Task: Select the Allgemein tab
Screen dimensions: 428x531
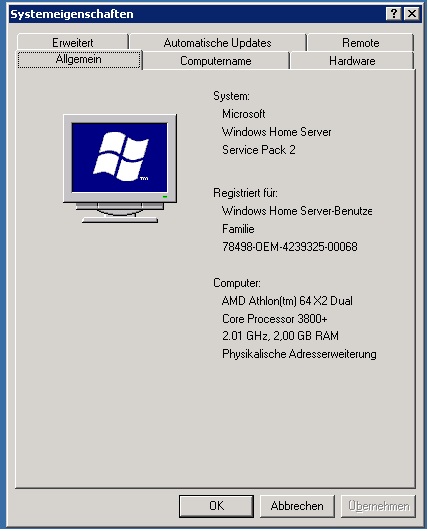Action: [x=79, y=60]
